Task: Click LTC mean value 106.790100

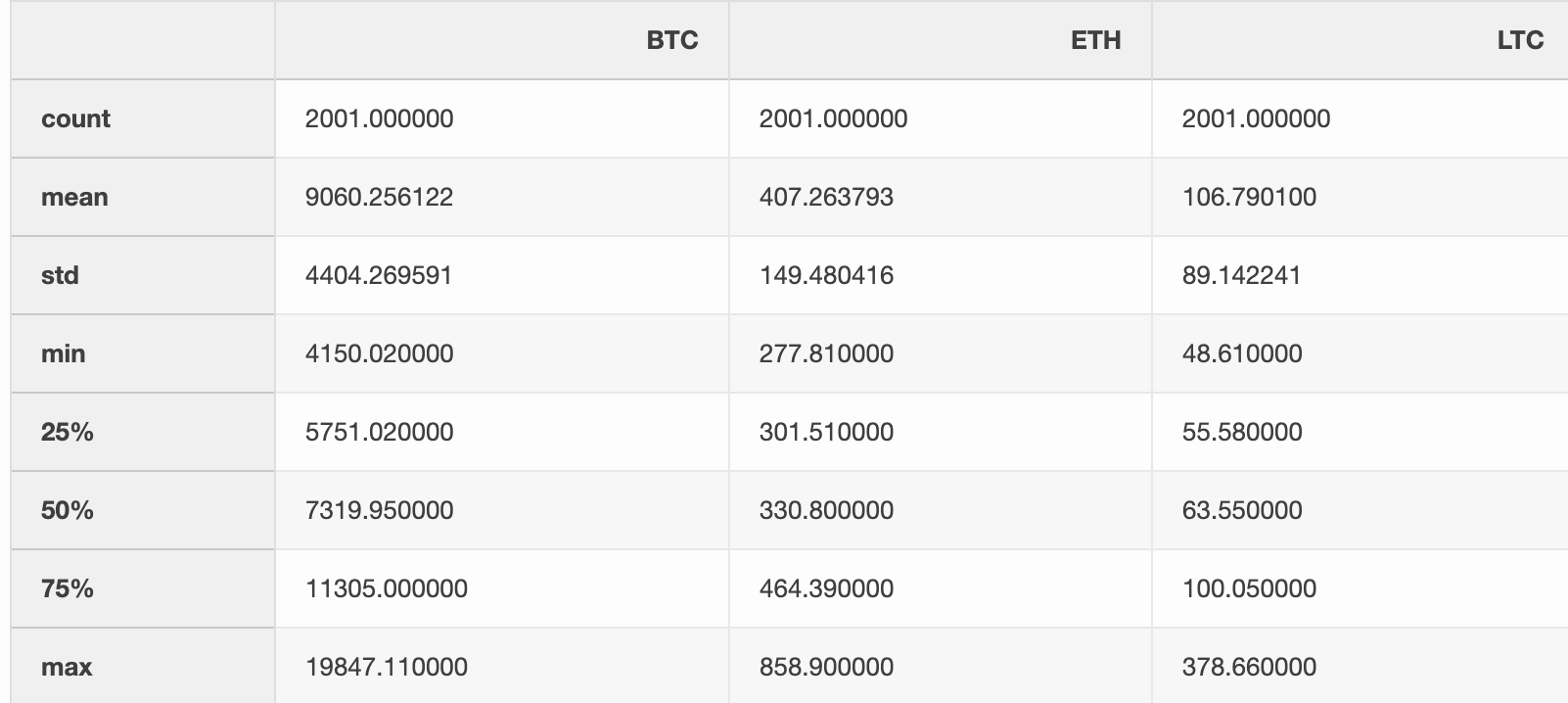Action: 1249,197
